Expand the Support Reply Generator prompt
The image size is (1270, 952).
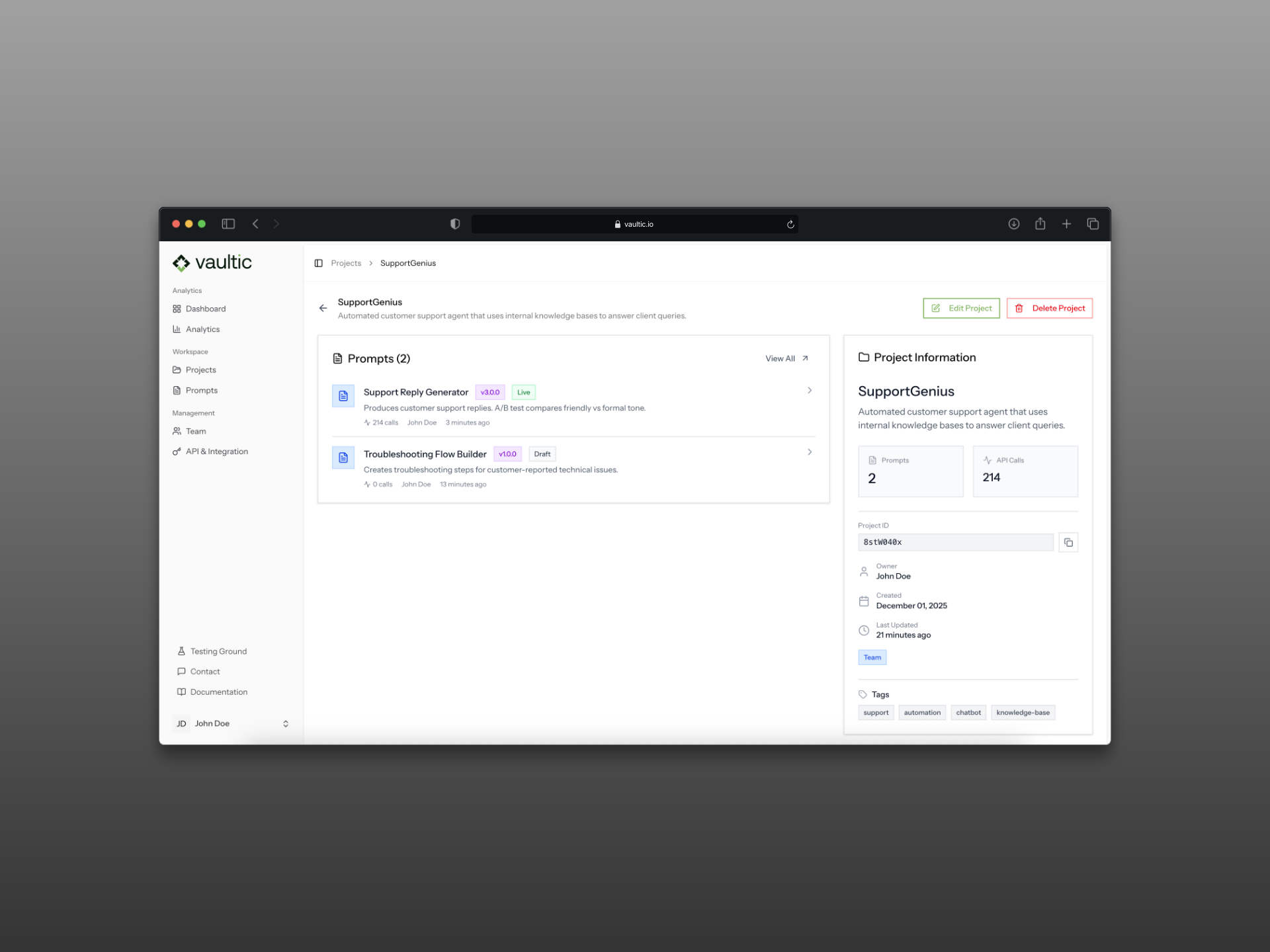click(x=809, y=390)
